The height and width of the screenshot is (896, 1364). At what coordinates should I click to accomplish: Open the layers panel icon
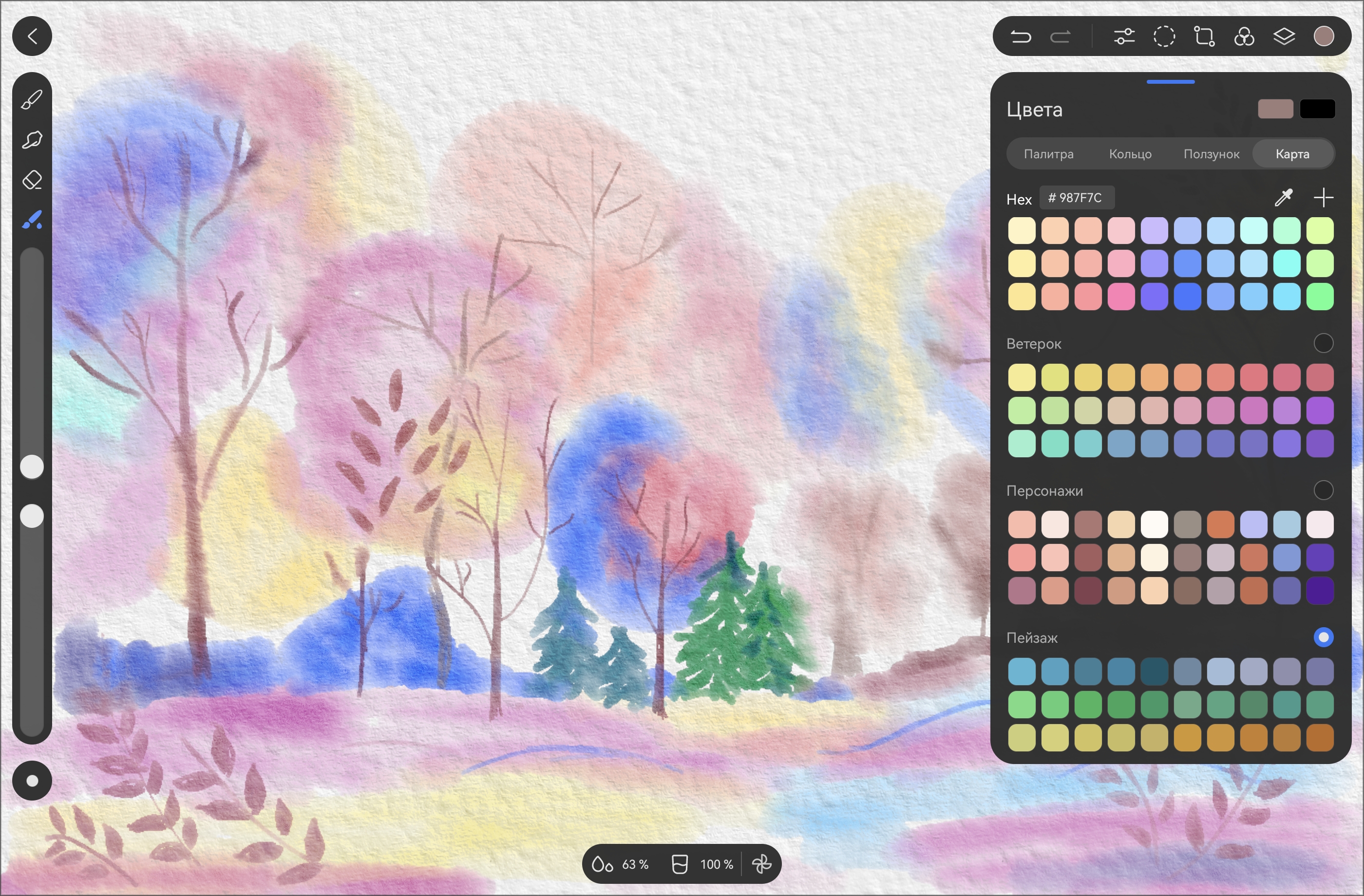(1284, 37)
